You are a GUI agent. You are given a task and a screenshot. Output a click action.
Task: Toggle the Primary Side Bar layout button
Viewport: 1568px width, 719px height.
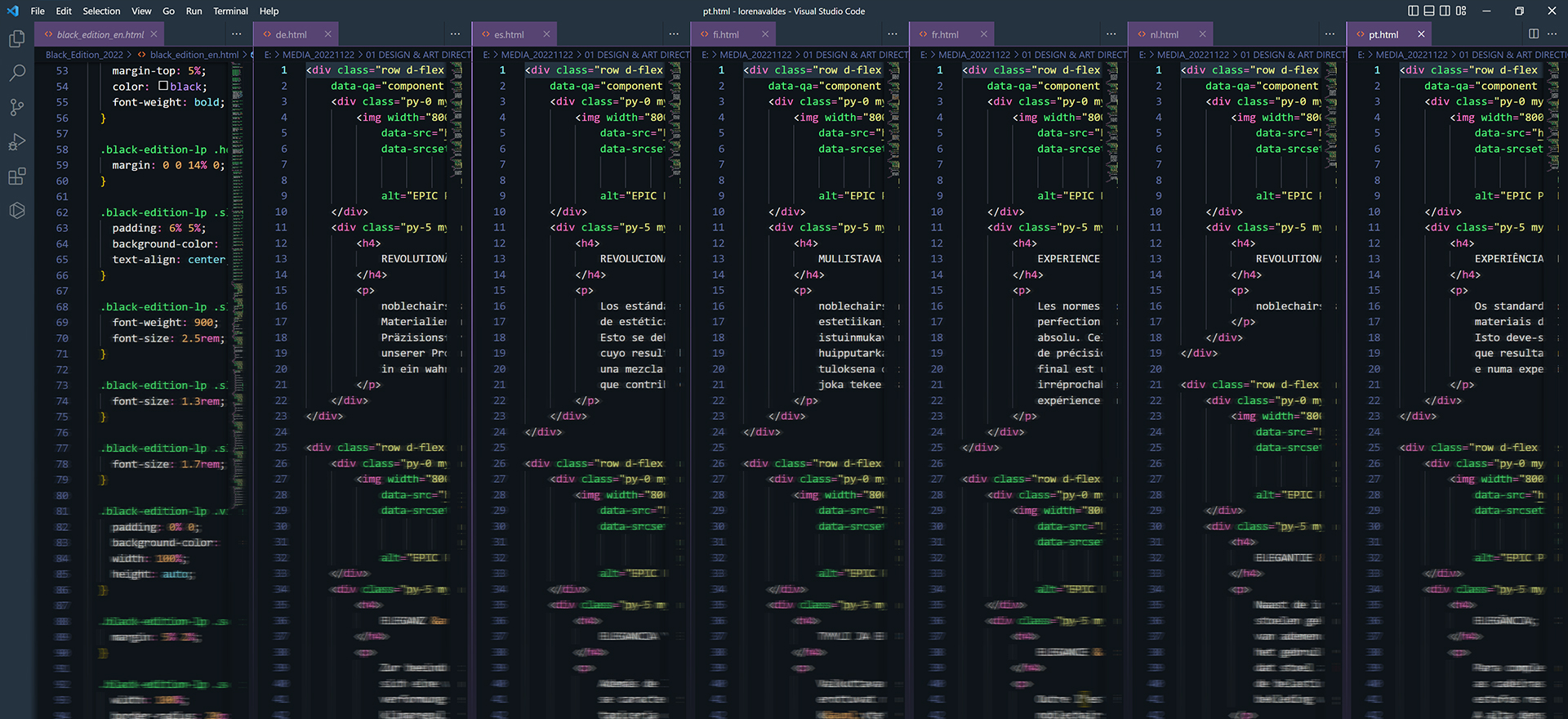click(1414, 11)
